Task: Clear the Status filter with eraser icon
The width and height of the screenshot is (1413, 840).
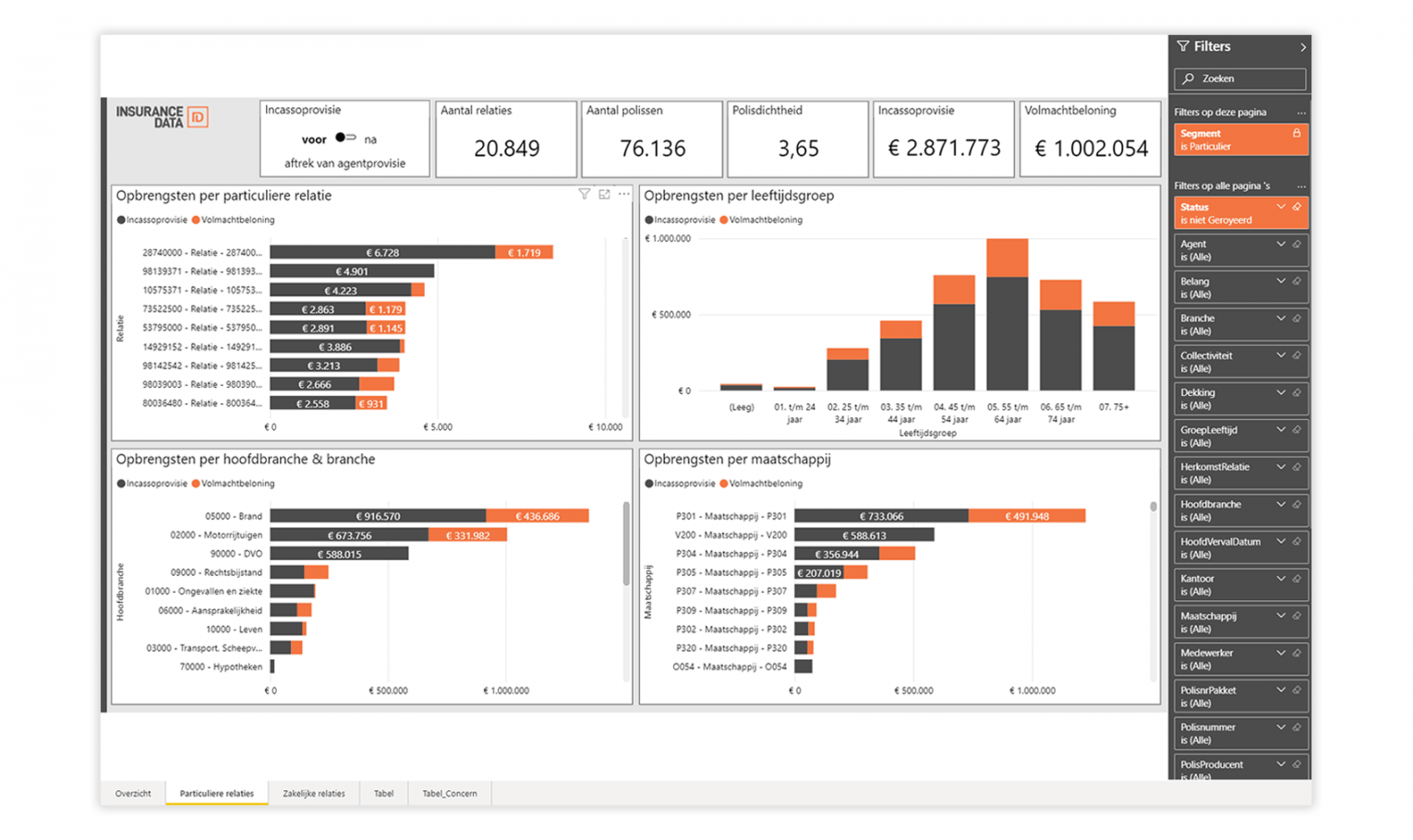Action: (x=1297, y=207)
